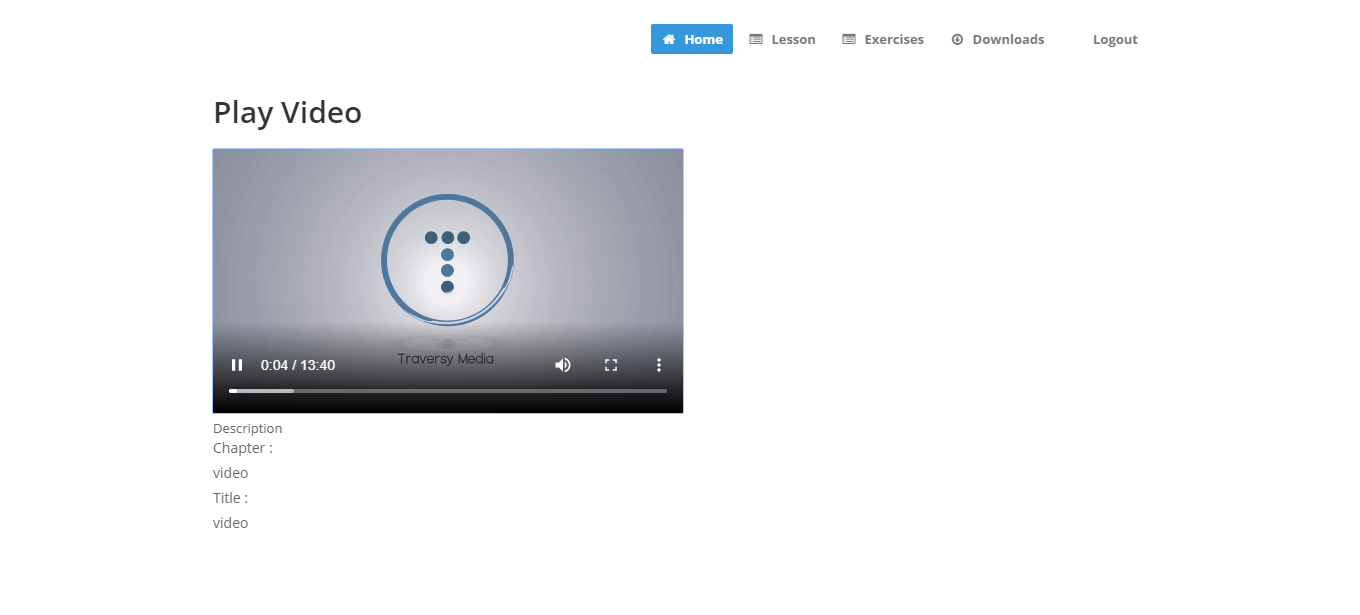Pause the playing video
The height and width of the screenshot is (615, 1360).
237,365
